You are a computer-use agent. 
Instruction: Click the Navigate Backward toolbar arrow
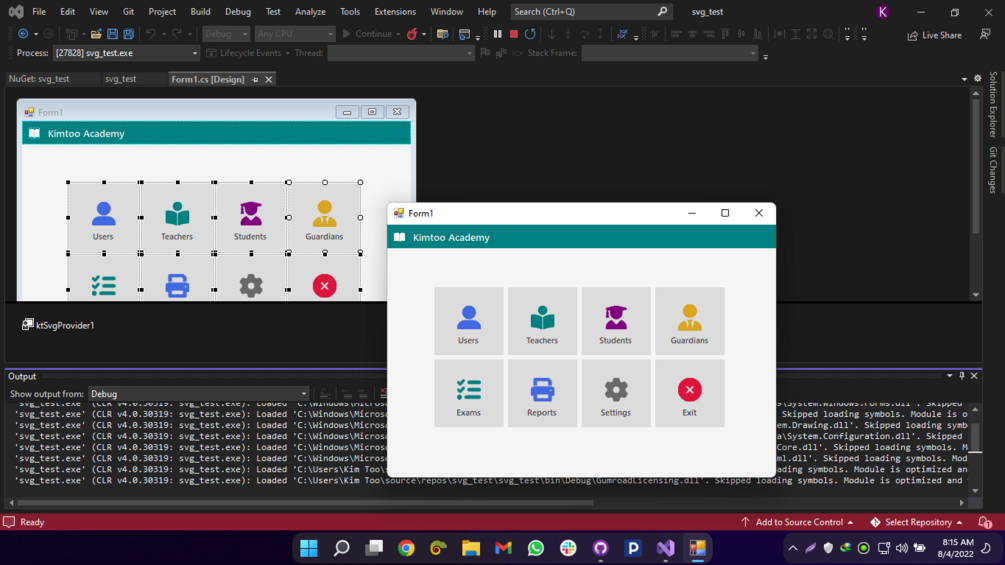23,34
